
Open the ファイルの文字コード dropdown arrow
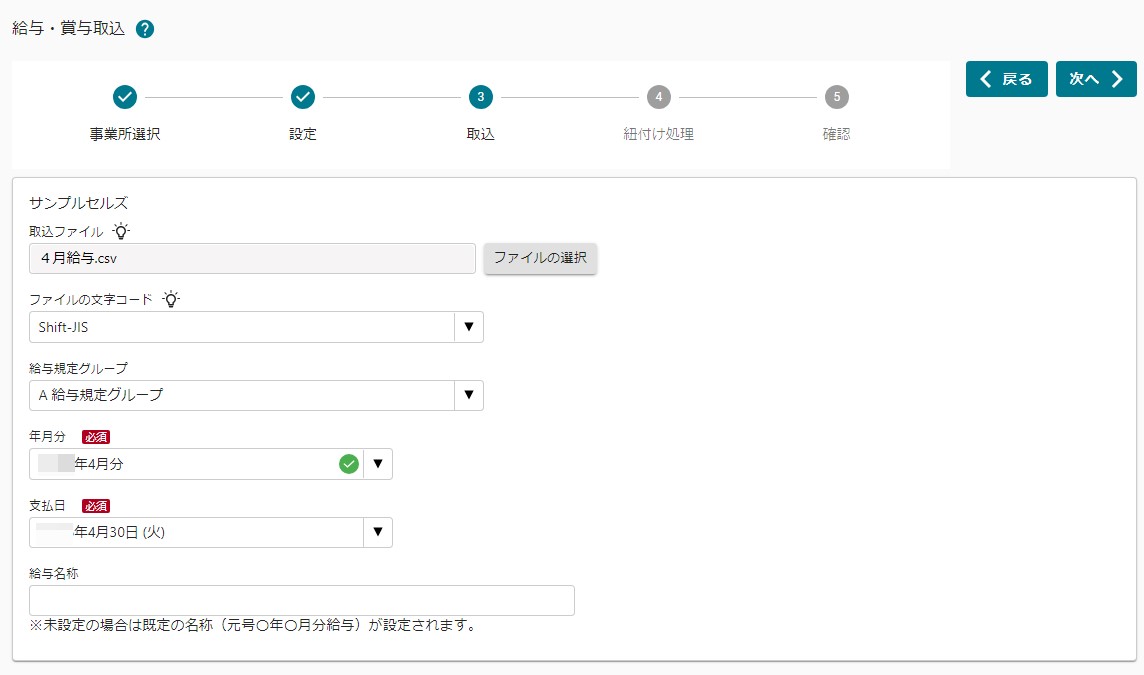pyautogui.click(x=468, y=327)
